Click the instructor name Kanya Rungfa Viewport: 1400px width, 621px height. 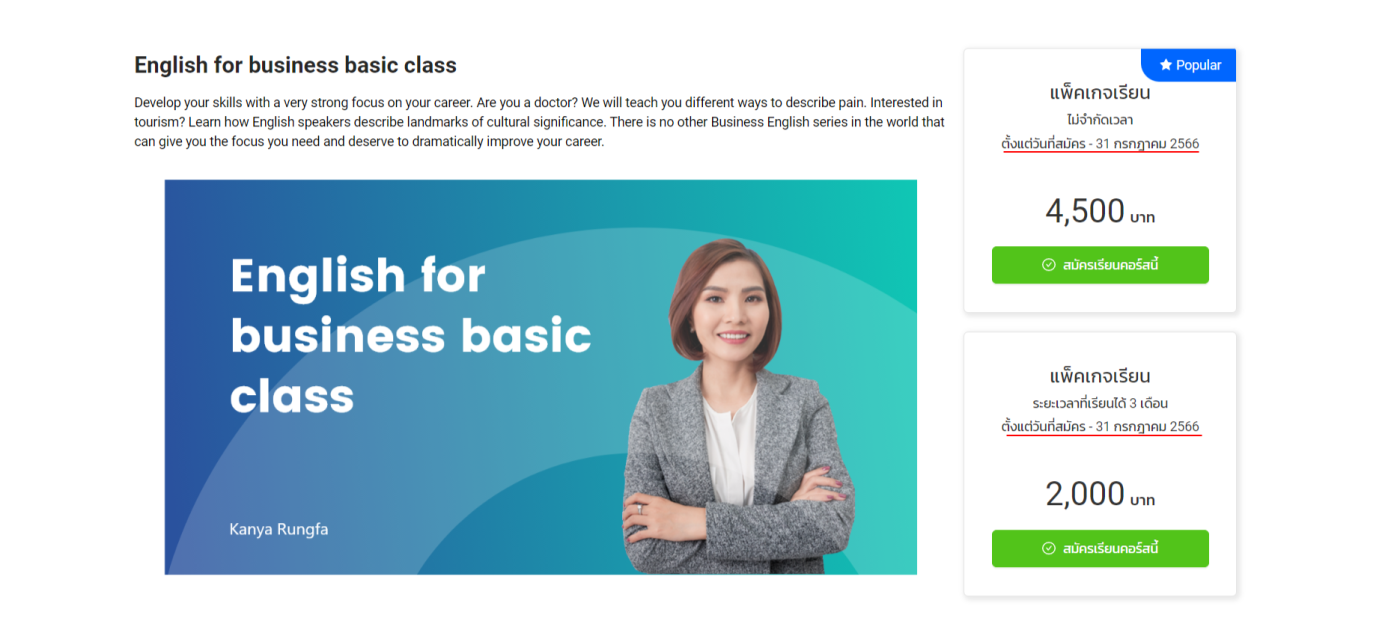click(x=279, y=529)
